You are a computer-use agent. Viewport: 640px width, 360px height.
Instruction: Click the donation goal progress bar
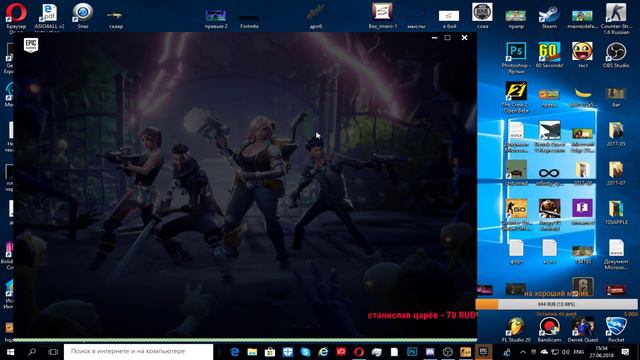pos(556,304)
